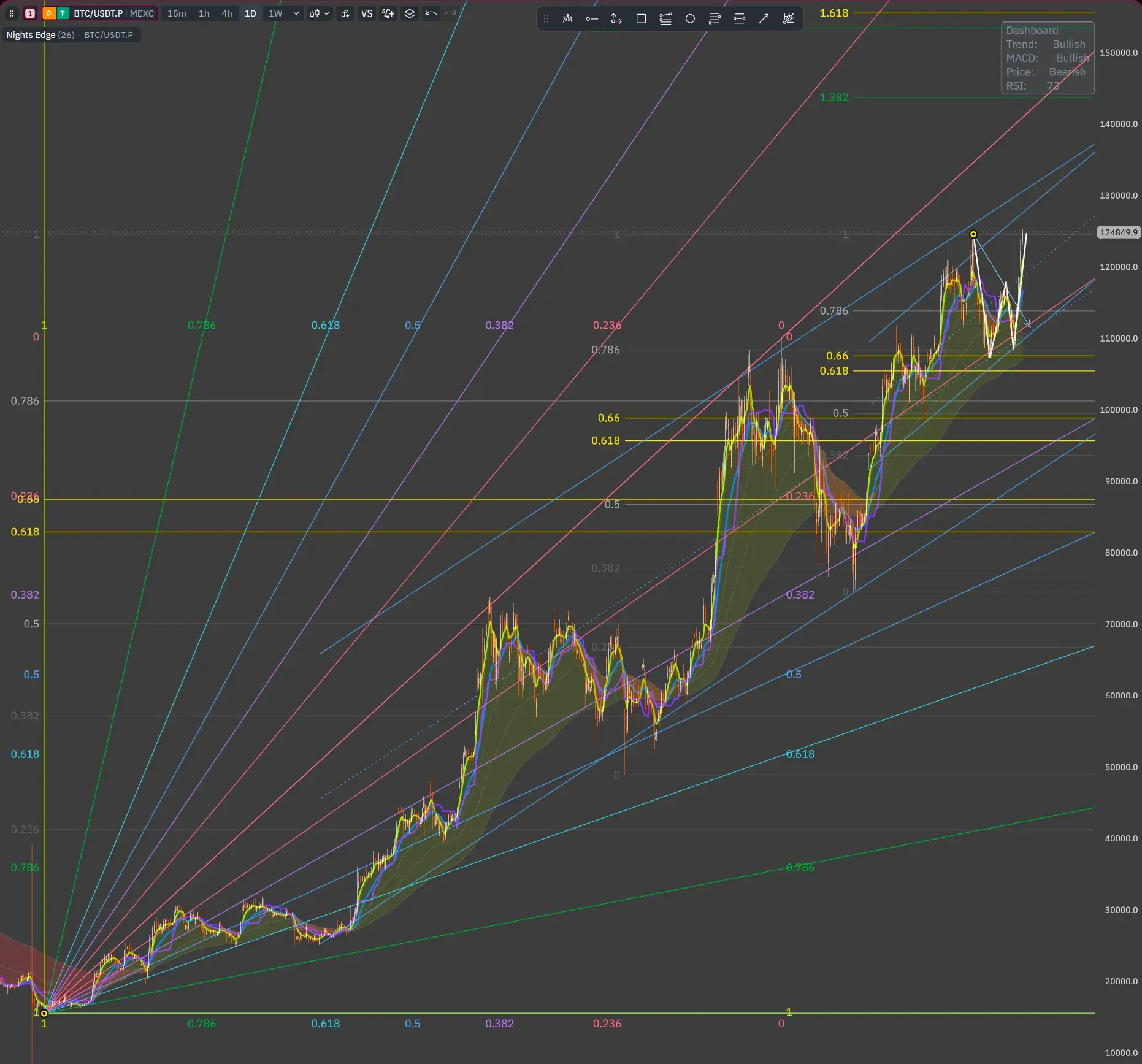Screen dimensions: 1142x1064
Task: Switch to the 15m timeframe
Action: click(x=177, y=13)
